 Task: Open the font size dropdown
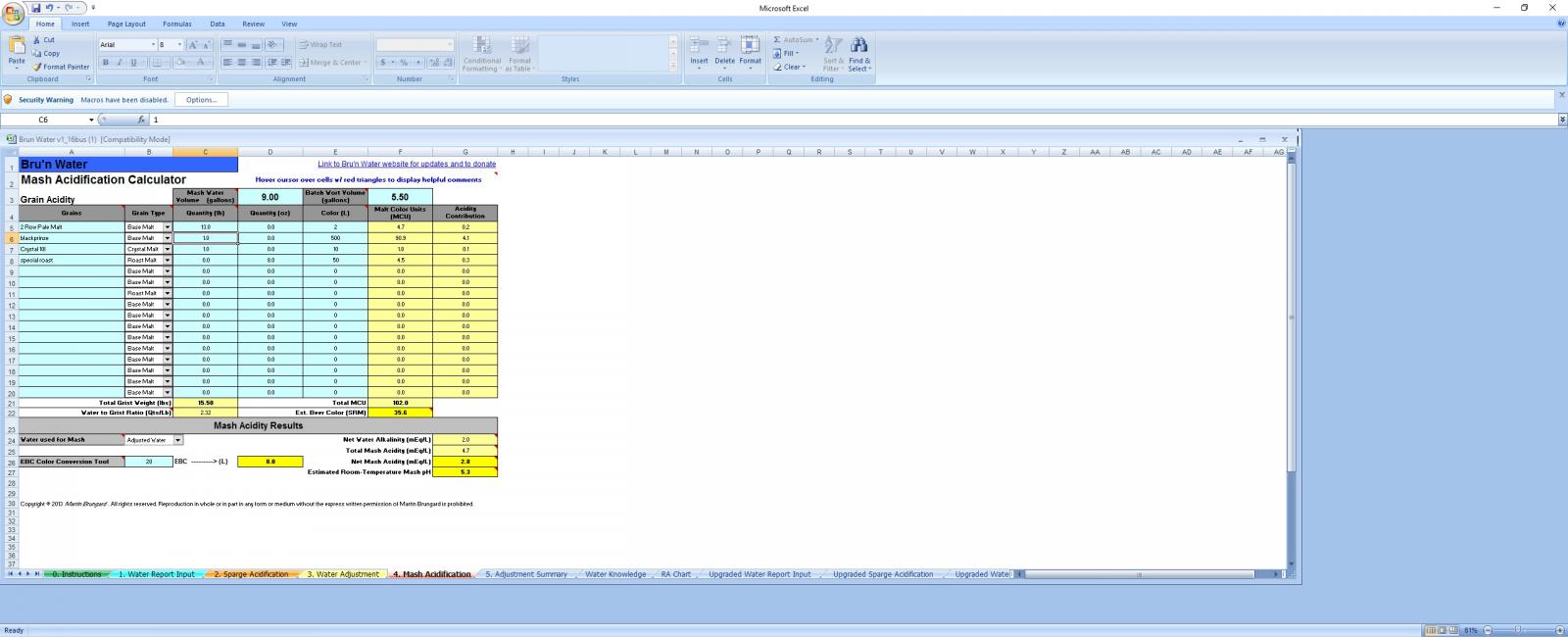click(x=179, y=45)
